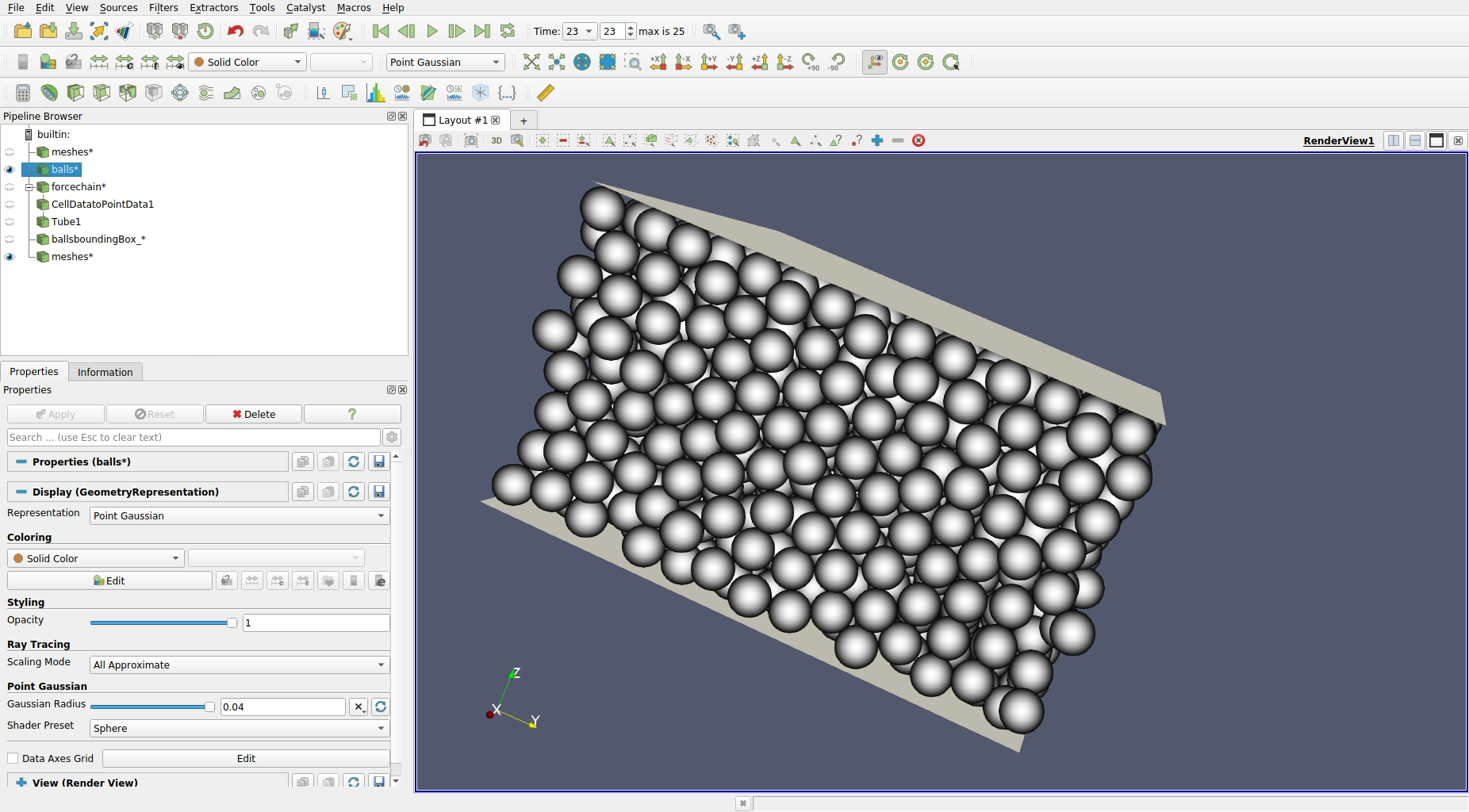Image resolution: width=1469 pixels, height=812 pixels.
Task: Click the Histogram filter icon
Action: tap(376, 93)
